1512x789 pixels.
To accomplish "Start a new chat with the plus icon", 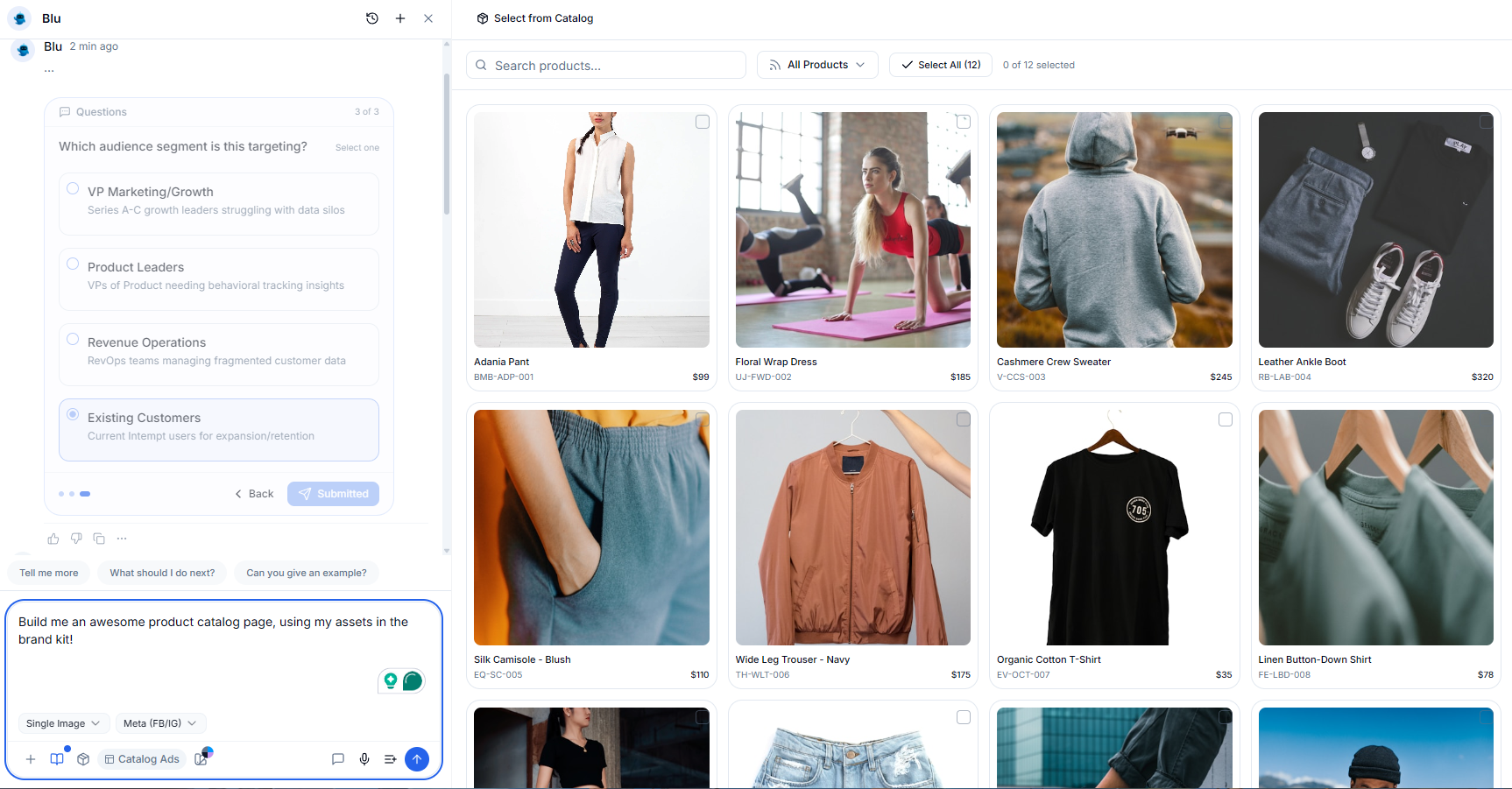I will 400,18.
